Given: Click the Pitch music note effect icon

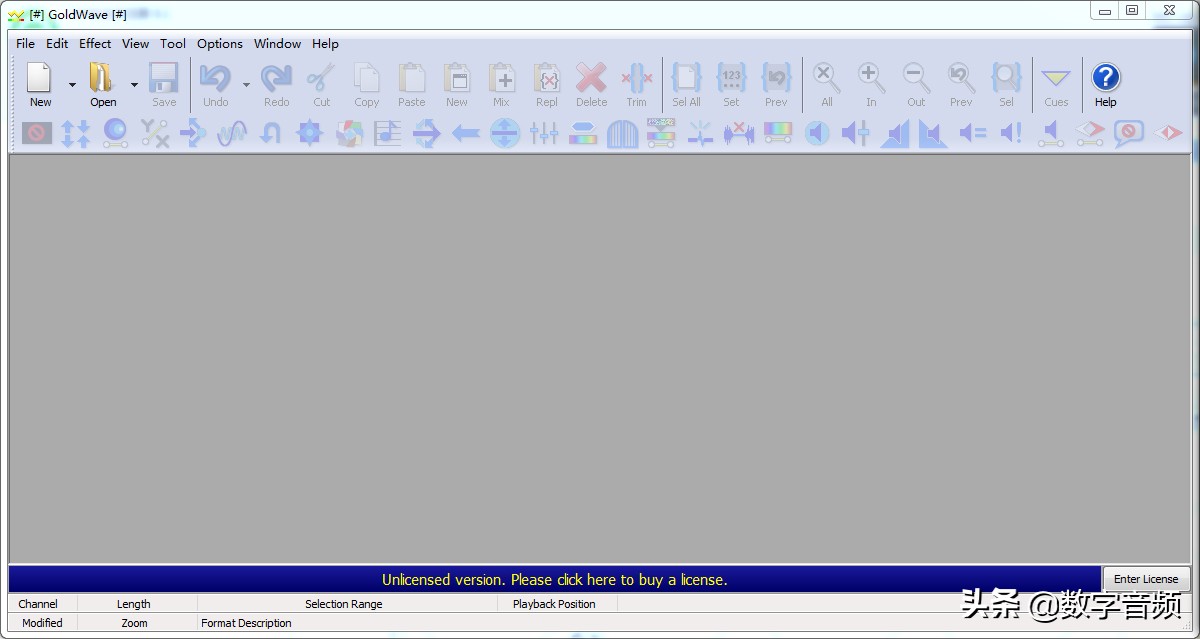Looking at the screenshot, I should tap(388, 133).
